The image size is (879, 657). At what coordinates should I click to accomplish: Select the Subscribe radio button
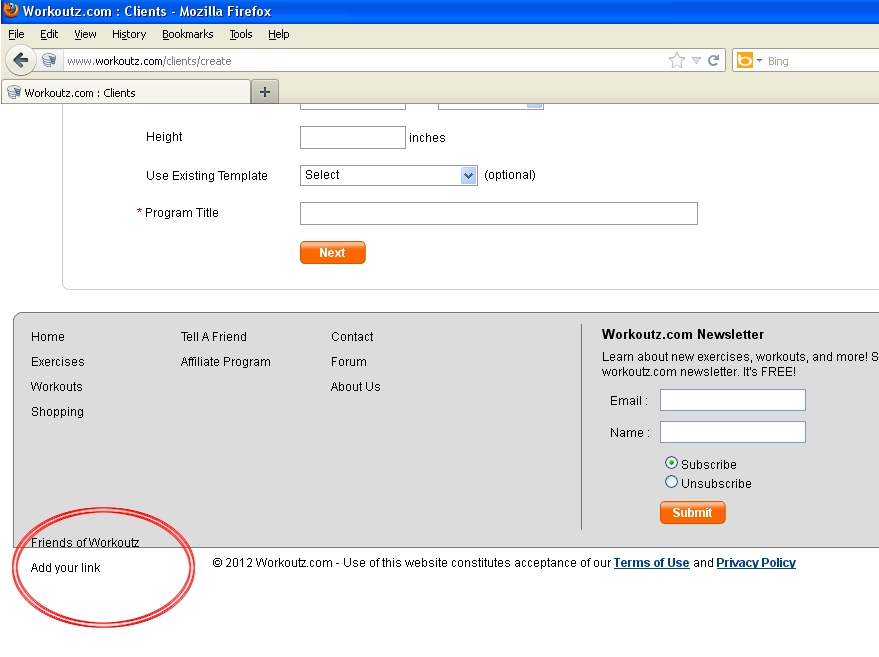pyautogui.click(x=671, y=463)
